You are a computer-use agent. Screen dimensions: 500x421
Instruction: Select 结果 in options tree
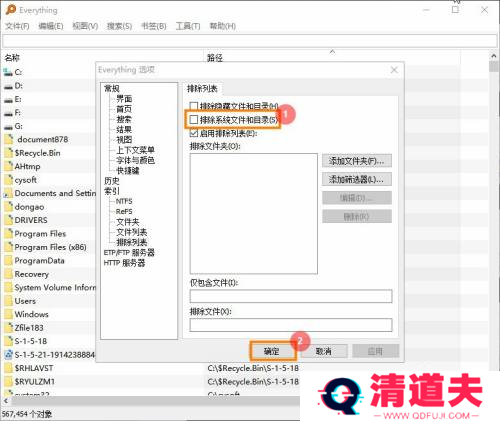124,129
